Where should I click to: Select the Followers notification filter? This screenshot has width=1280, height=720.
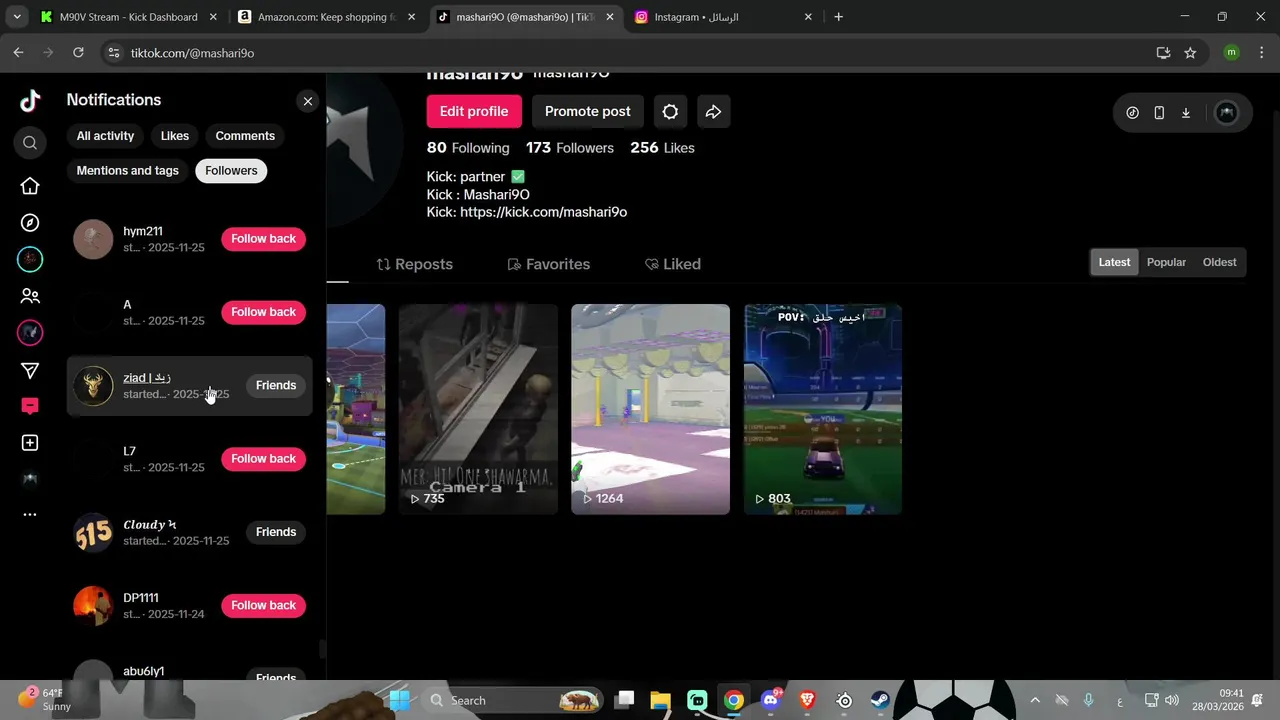click(x=231, y=171)
